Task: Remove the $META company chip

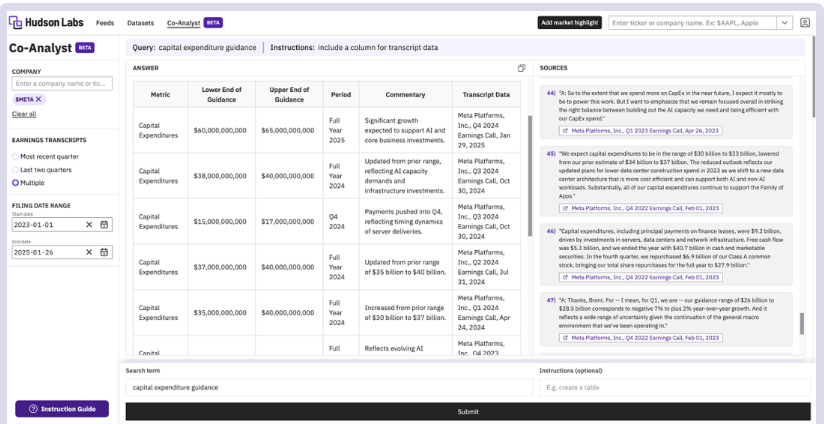Action: click(x=39, y=99)
